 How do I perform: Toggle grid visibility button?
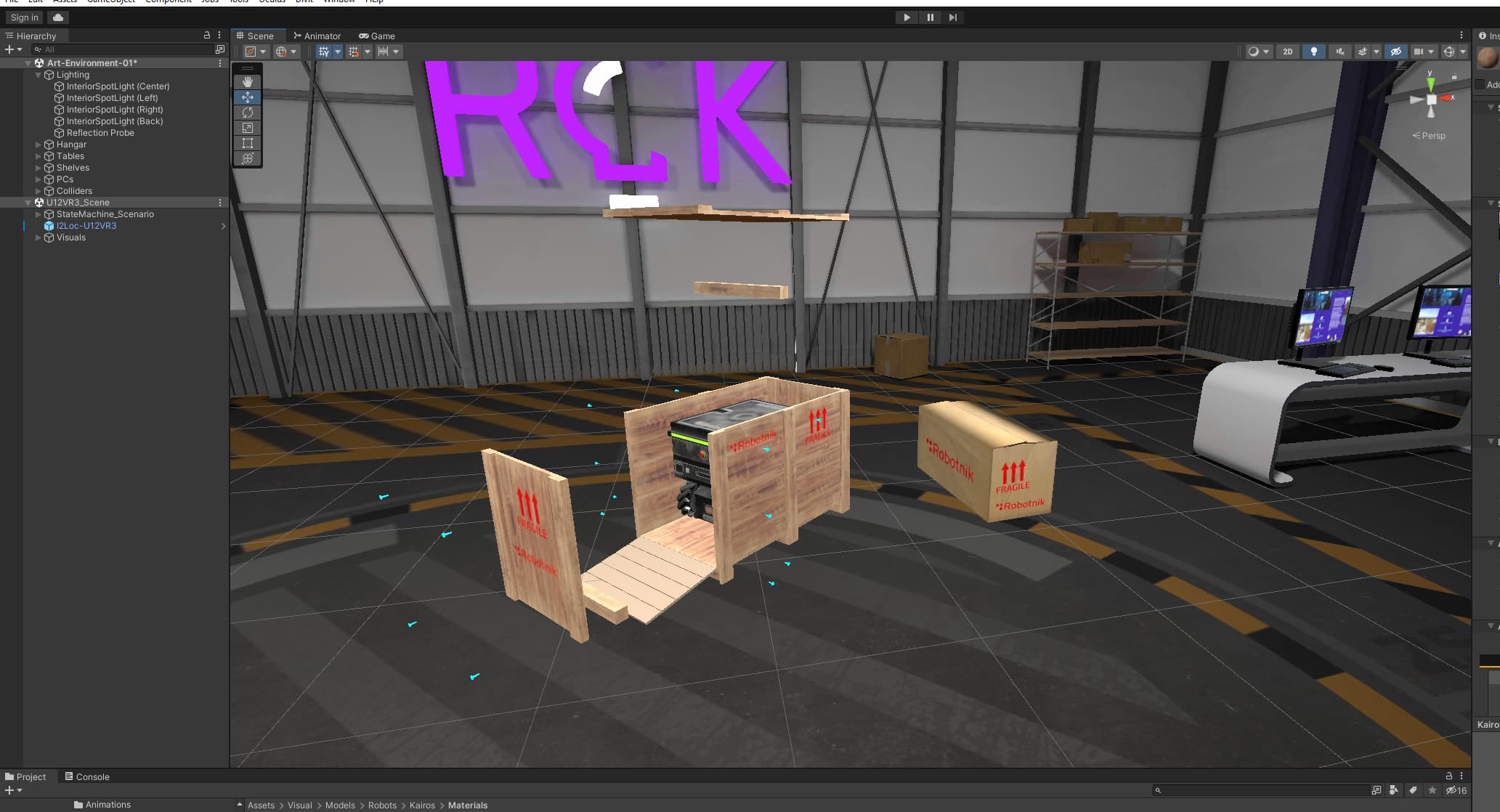pos(324,52)
